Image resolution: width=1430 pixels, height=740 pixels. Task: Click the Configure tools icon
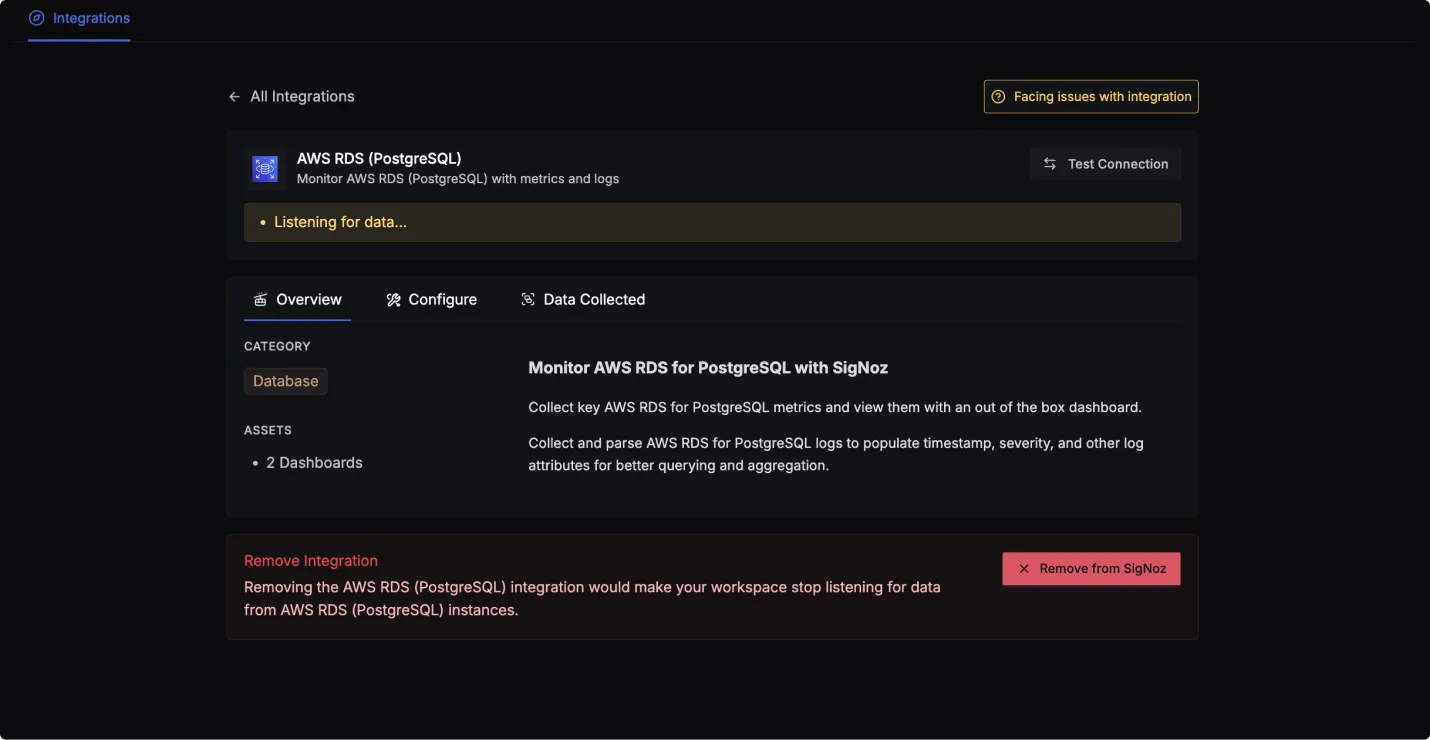click(x=393, y=300)
